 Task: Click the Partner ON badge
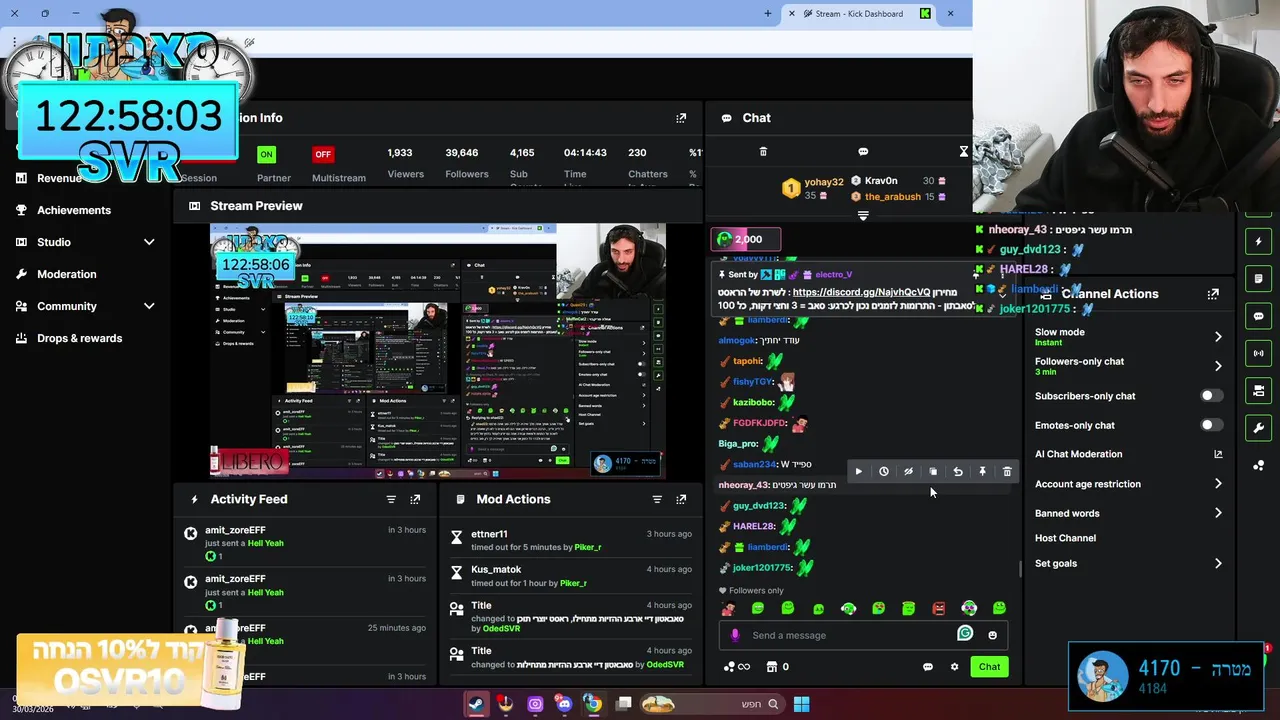click(266, 154)
